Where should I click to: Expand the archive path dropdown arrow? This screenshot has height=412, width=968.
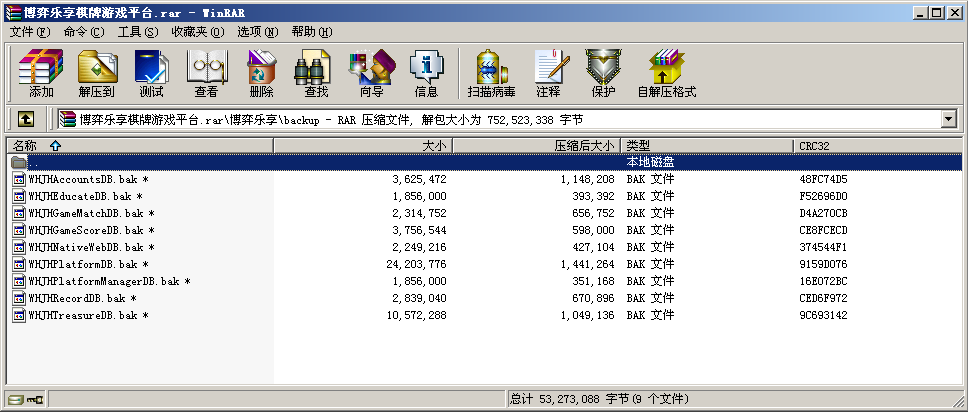pos(948,120)
